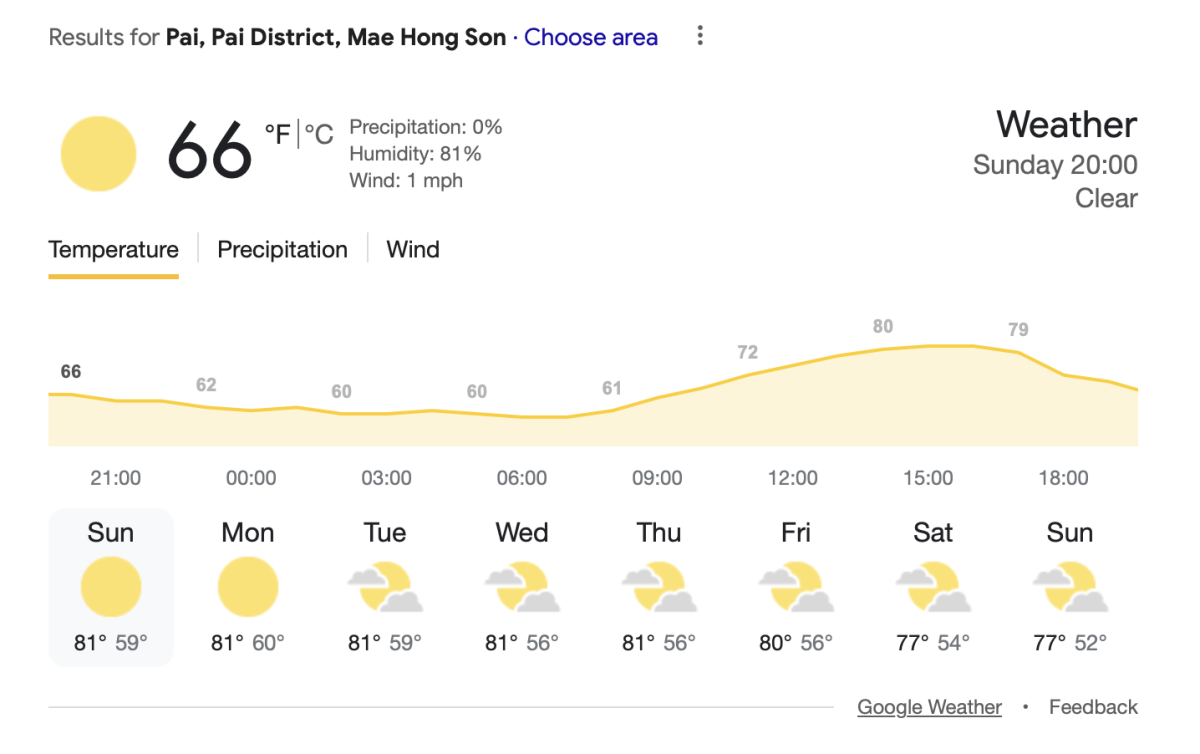Select Wednesday's partly cloudy icon

point(522,587)
